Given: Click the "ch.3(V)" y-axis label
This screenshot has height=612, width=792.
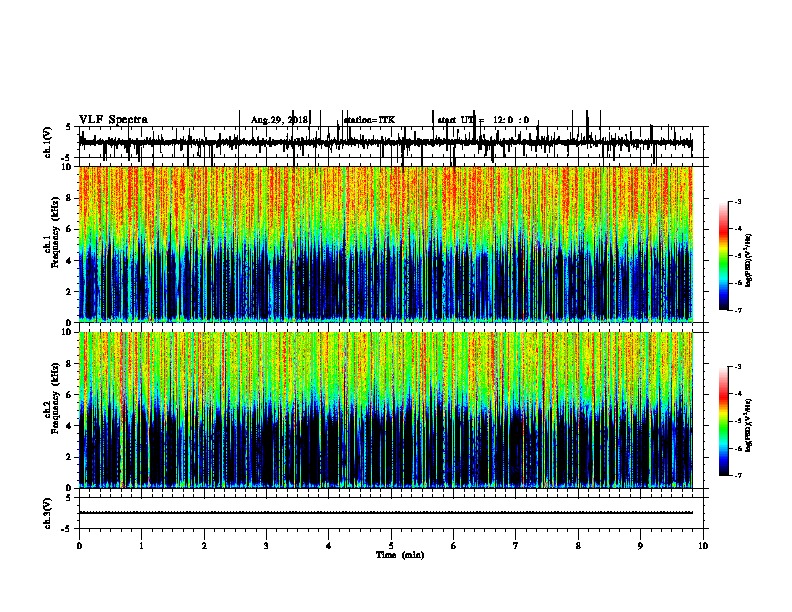Looking at the screenshot, I should coord(47,513).
